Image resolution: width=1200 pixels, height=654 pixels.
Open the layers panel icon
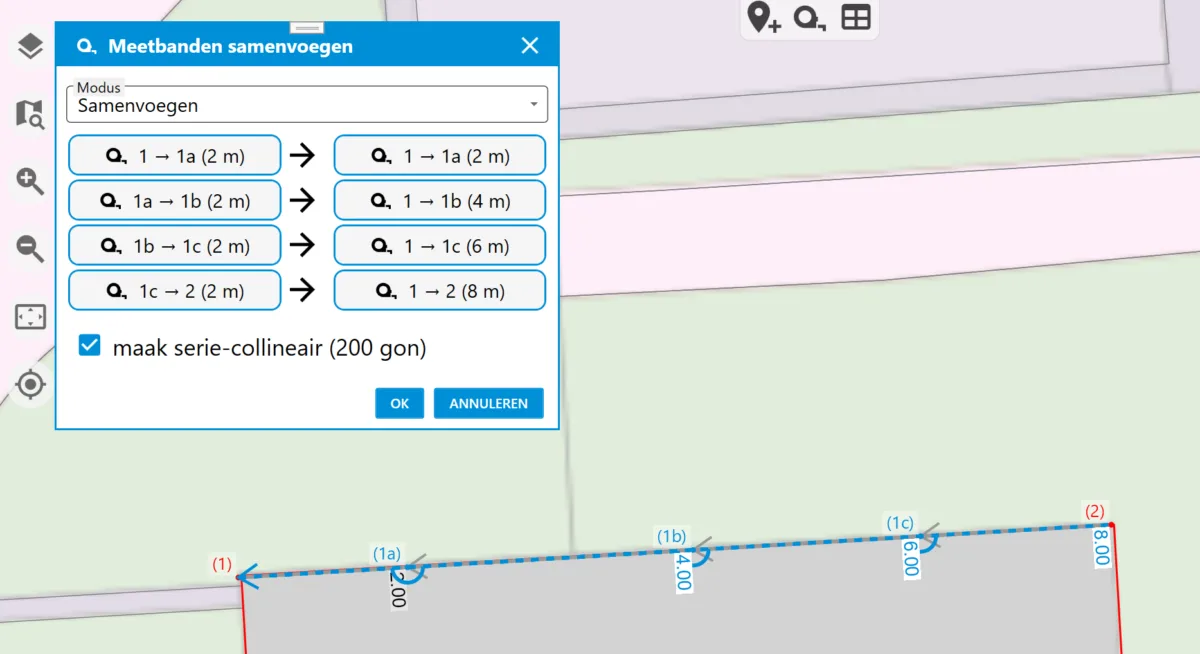[30, 46]
